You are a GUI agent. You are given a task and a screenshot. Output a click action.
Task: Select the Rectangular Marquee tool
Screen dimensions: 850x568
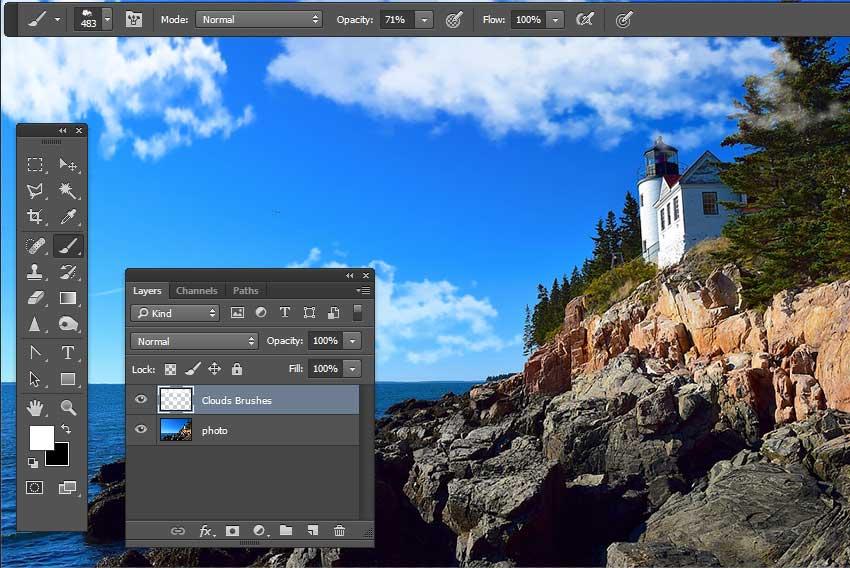click(35, 164)
